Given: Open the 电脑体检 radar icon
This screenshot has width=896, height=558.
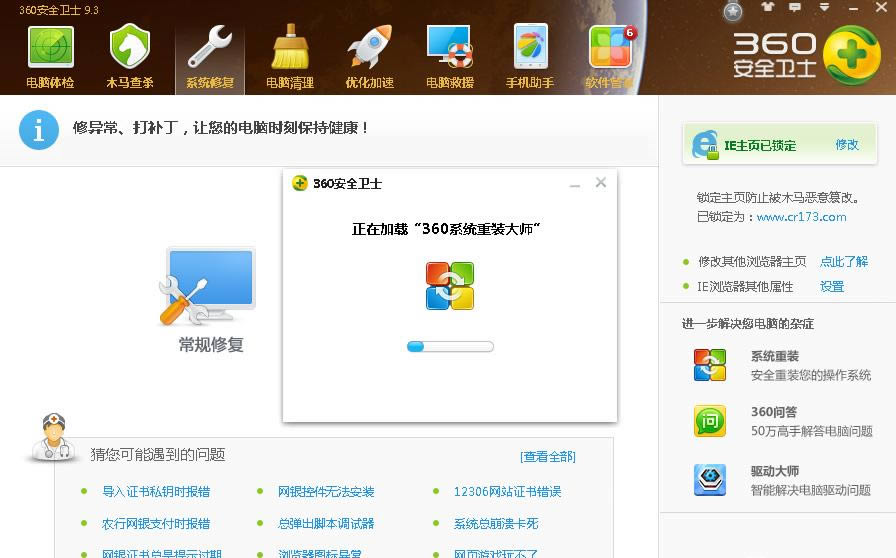Looking at the screenshot, I should [50, 48].
